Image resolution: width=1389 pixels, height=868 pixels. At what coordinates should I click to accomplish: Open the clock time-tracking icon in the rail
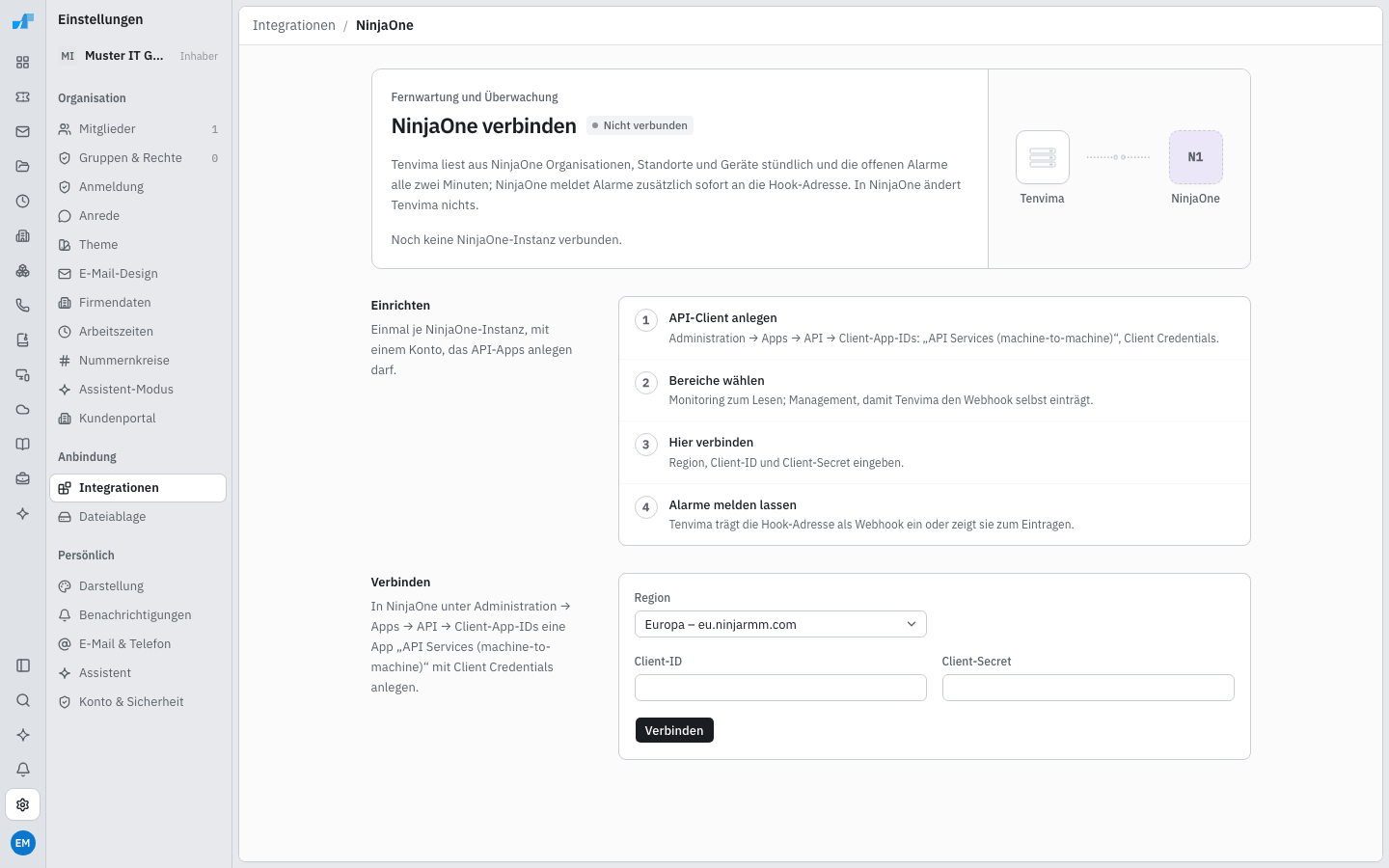23,202
